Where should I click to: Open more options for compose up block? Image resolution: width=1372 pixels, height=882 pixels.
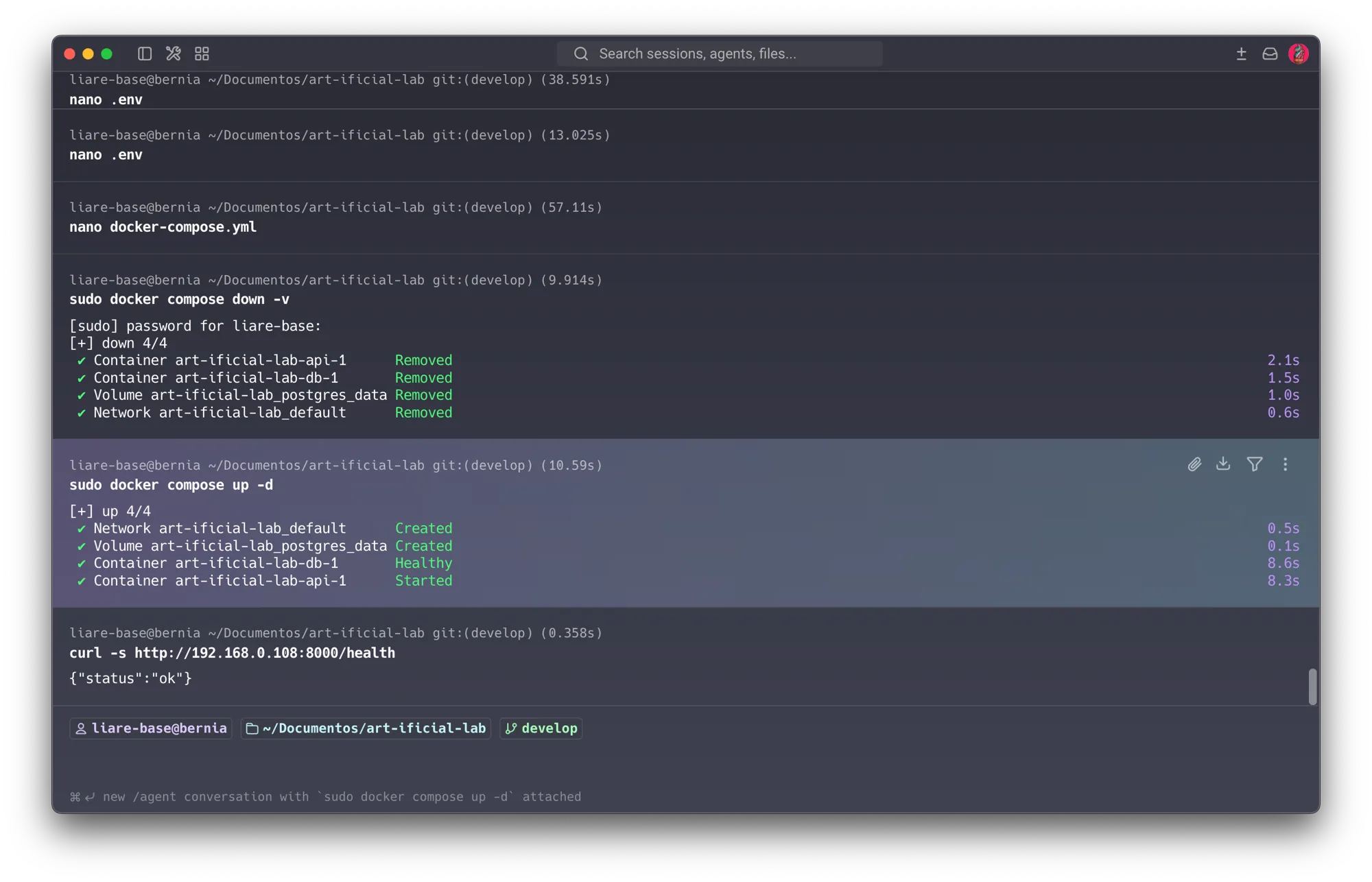(x=1286, y=464)
